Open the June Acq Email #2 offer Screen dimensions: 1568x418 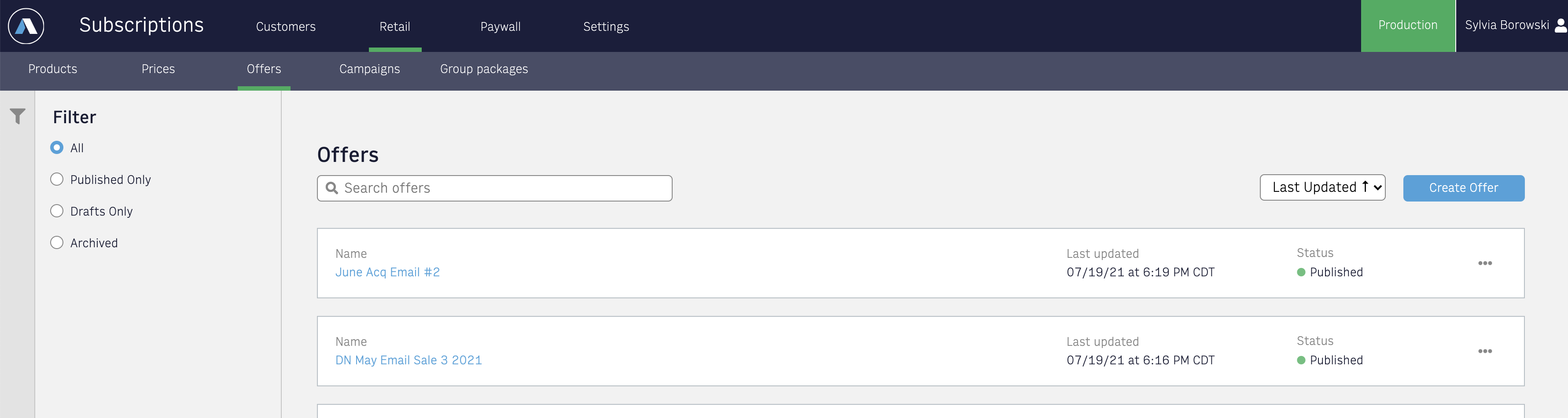pos(387,272)
